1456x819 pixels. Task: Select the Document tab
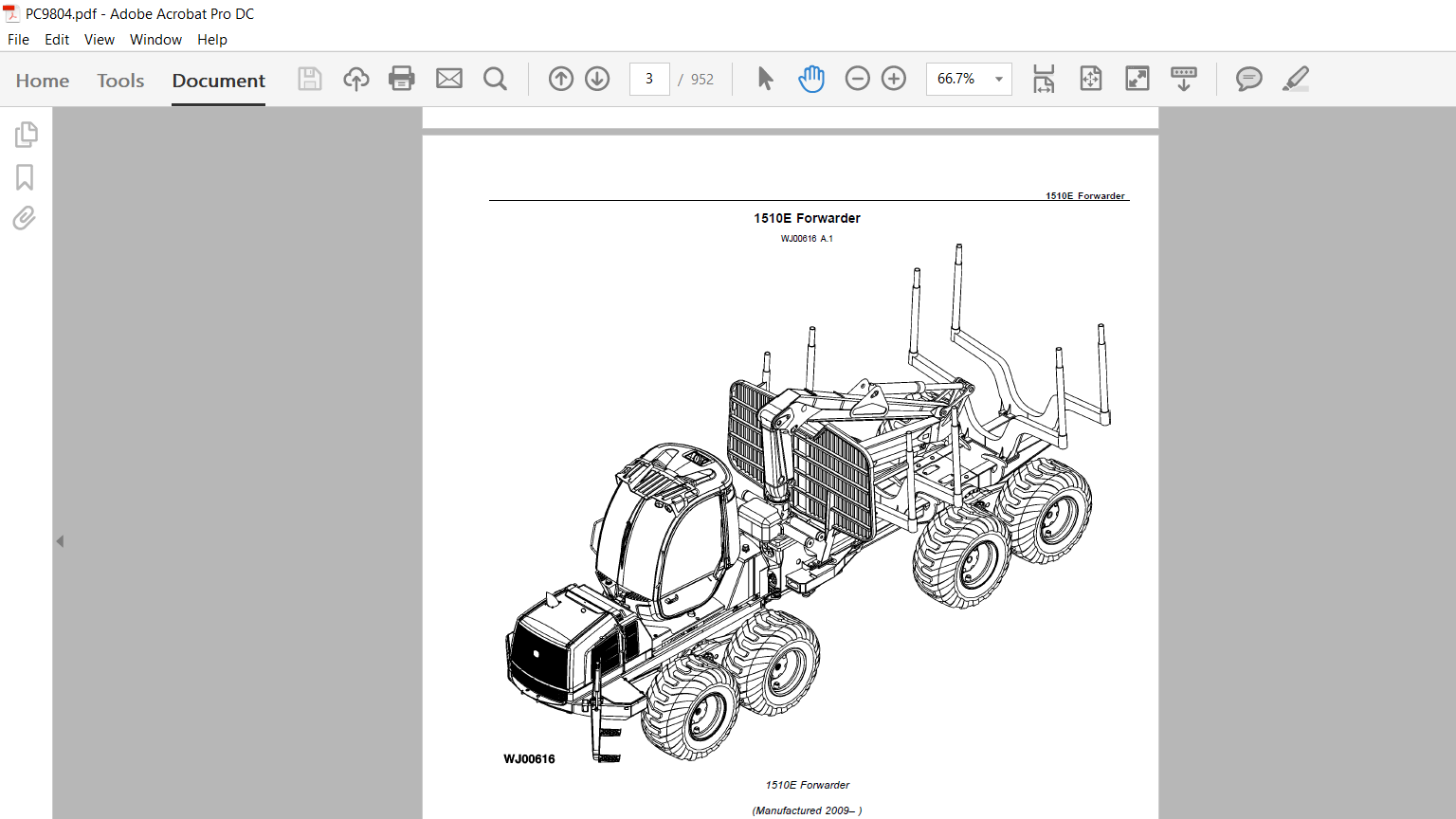219,81
